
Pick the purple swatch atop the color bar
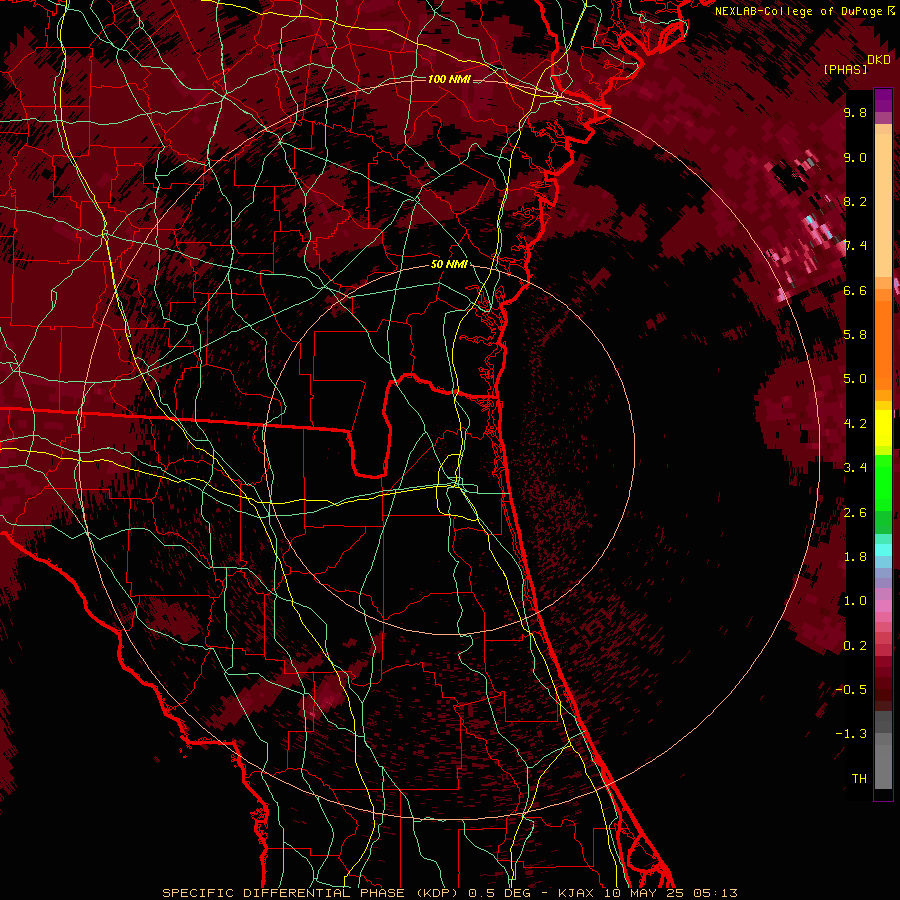883,100
